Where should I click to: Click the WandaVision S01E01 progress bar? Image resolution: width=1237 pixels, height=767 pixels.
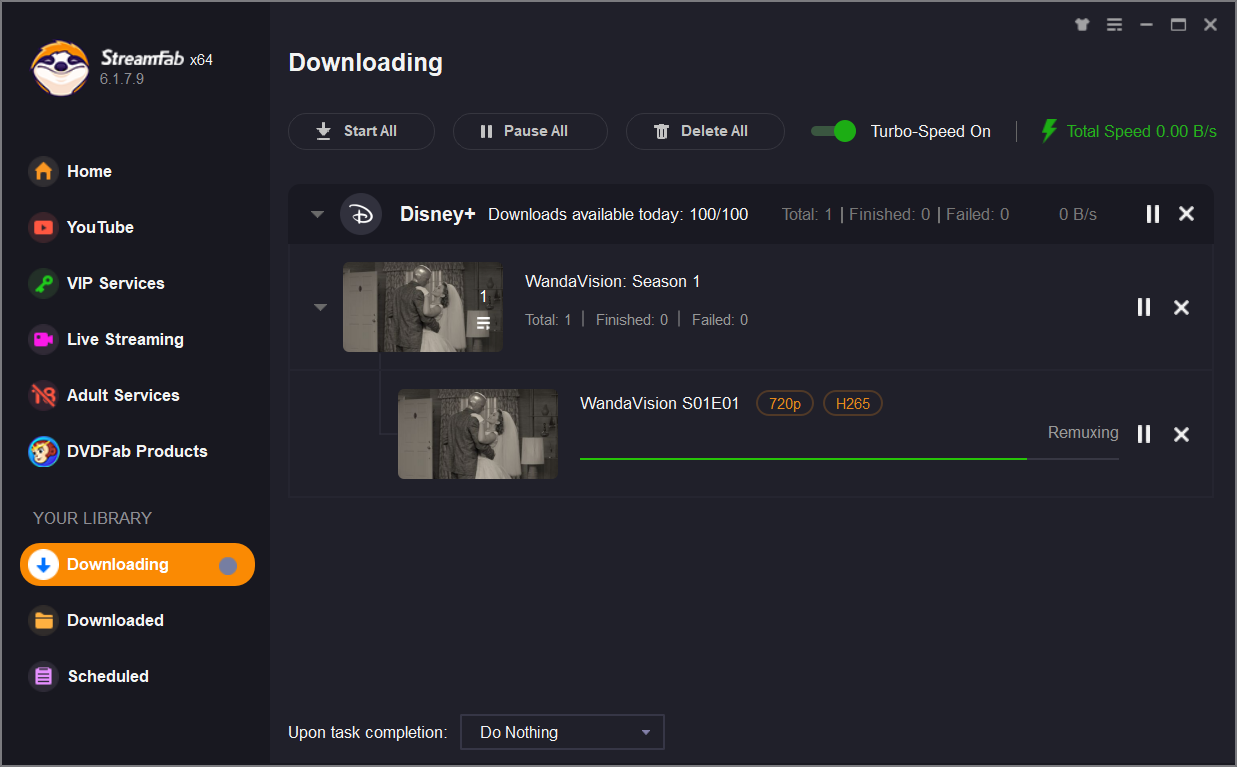(x=849, y=458)
